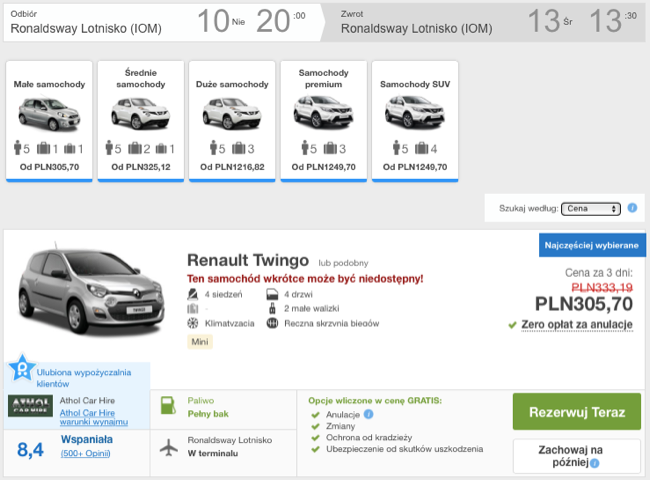Screen dimensions: 650x480
Task: Click the green checkmark beside Ubezpieczenie od skutków uszkodzenia
Action: [315, 449]
